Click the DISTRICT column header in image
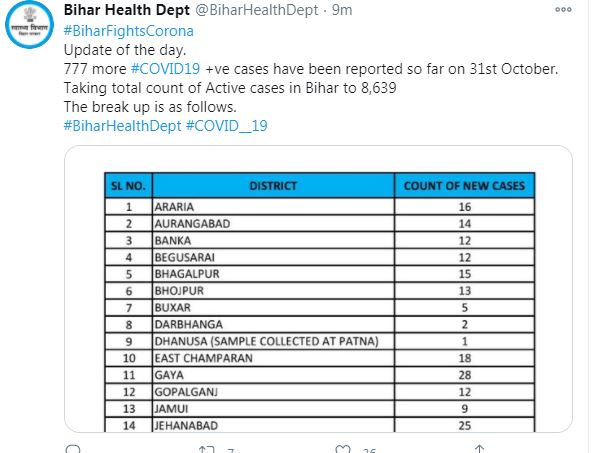The width and height of the screenshot is (591, 453). coord(273,185)
